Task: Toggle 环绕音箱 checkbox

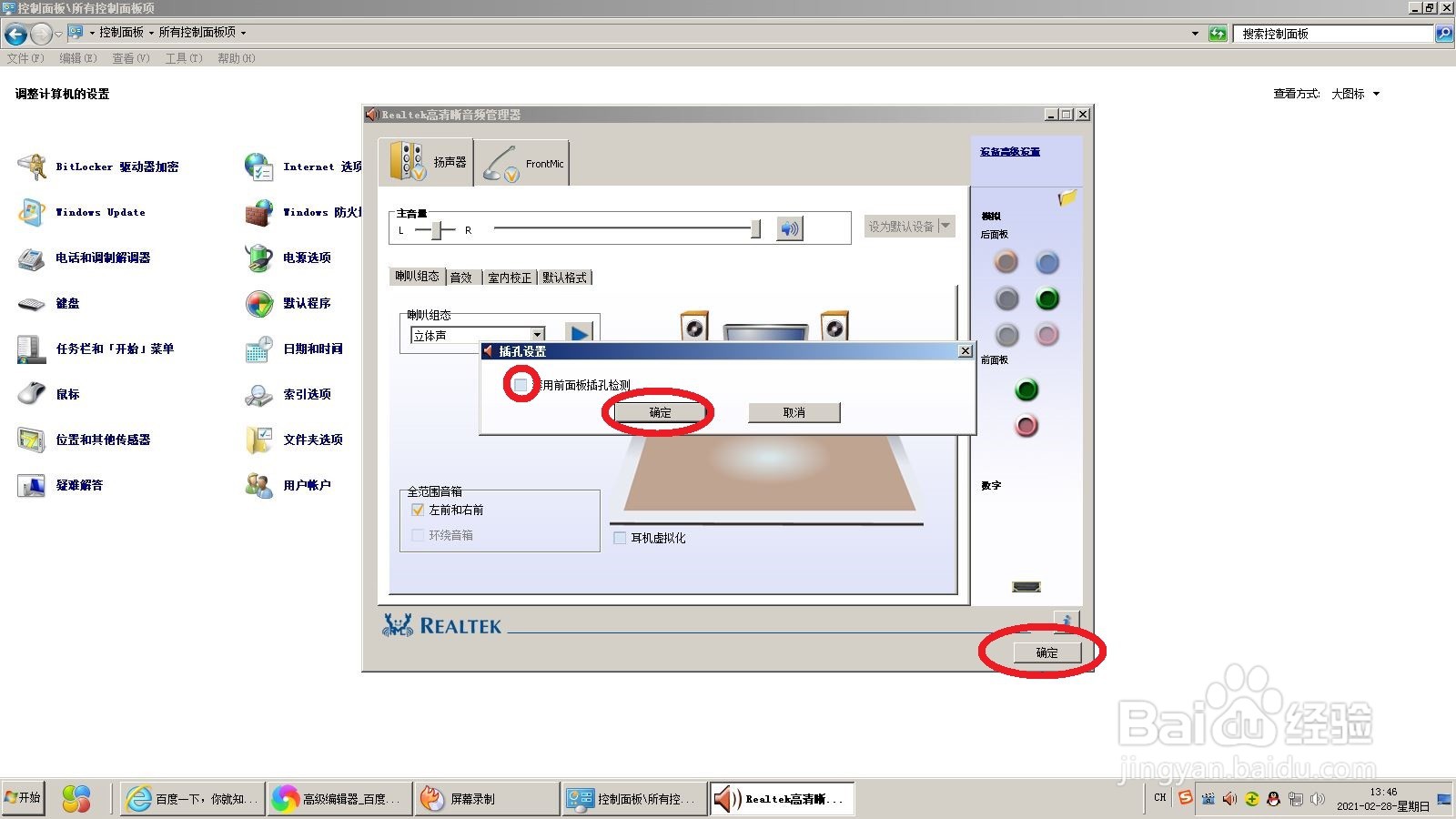Action: (418, 535)
